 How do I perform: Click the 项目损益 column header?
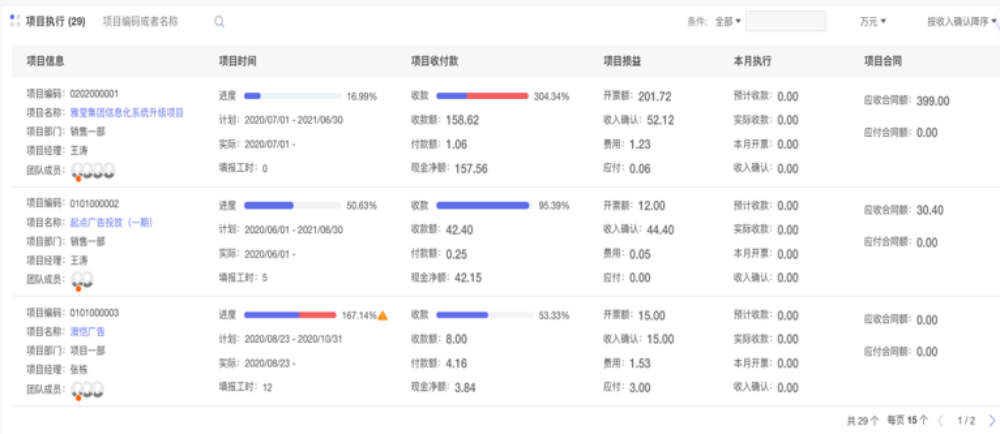624,60
